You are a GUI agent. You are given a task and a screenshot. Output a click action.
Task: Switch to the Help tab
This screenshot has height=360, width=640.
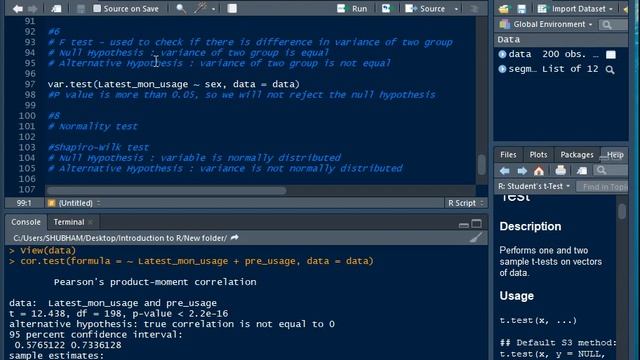click(x=615, y=155)
